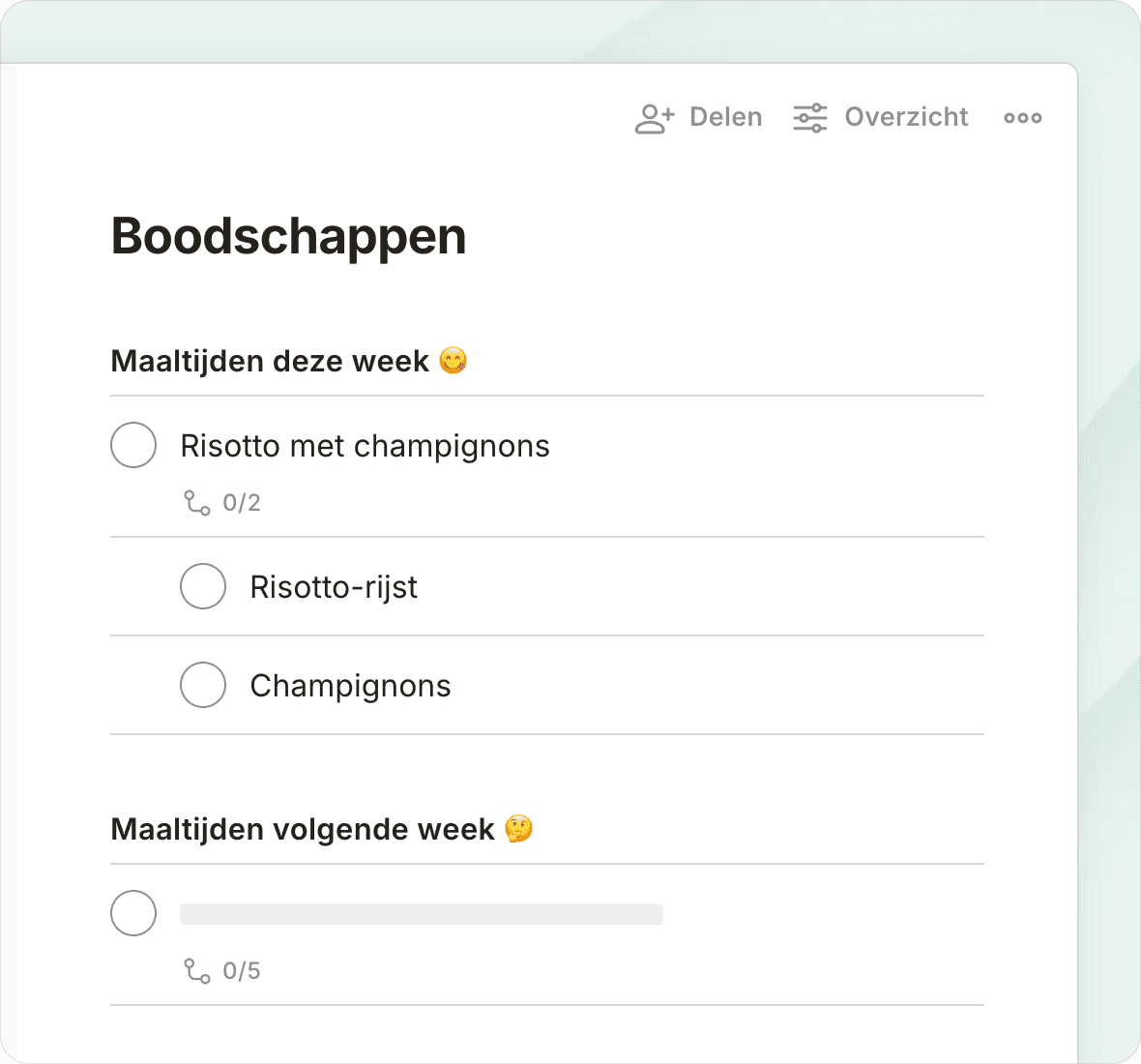Viewport: 1141px width, 1064px height.
Task: Click the thinking emoji next to Maaltijden volgende week
Action: (x=519, y=829)
